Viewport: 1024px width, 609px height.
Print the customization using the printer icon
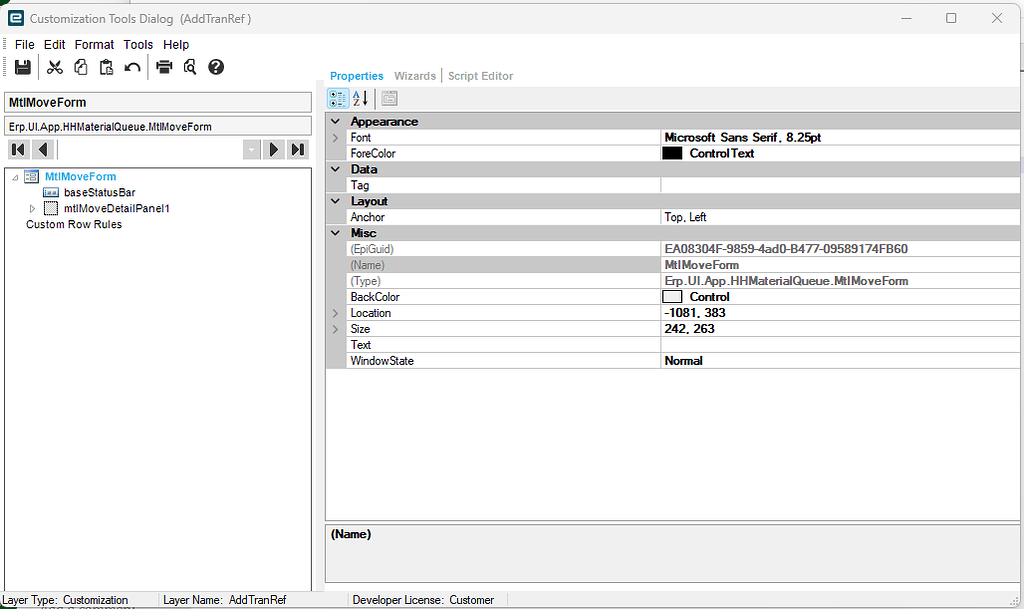(x=162, y=66)
